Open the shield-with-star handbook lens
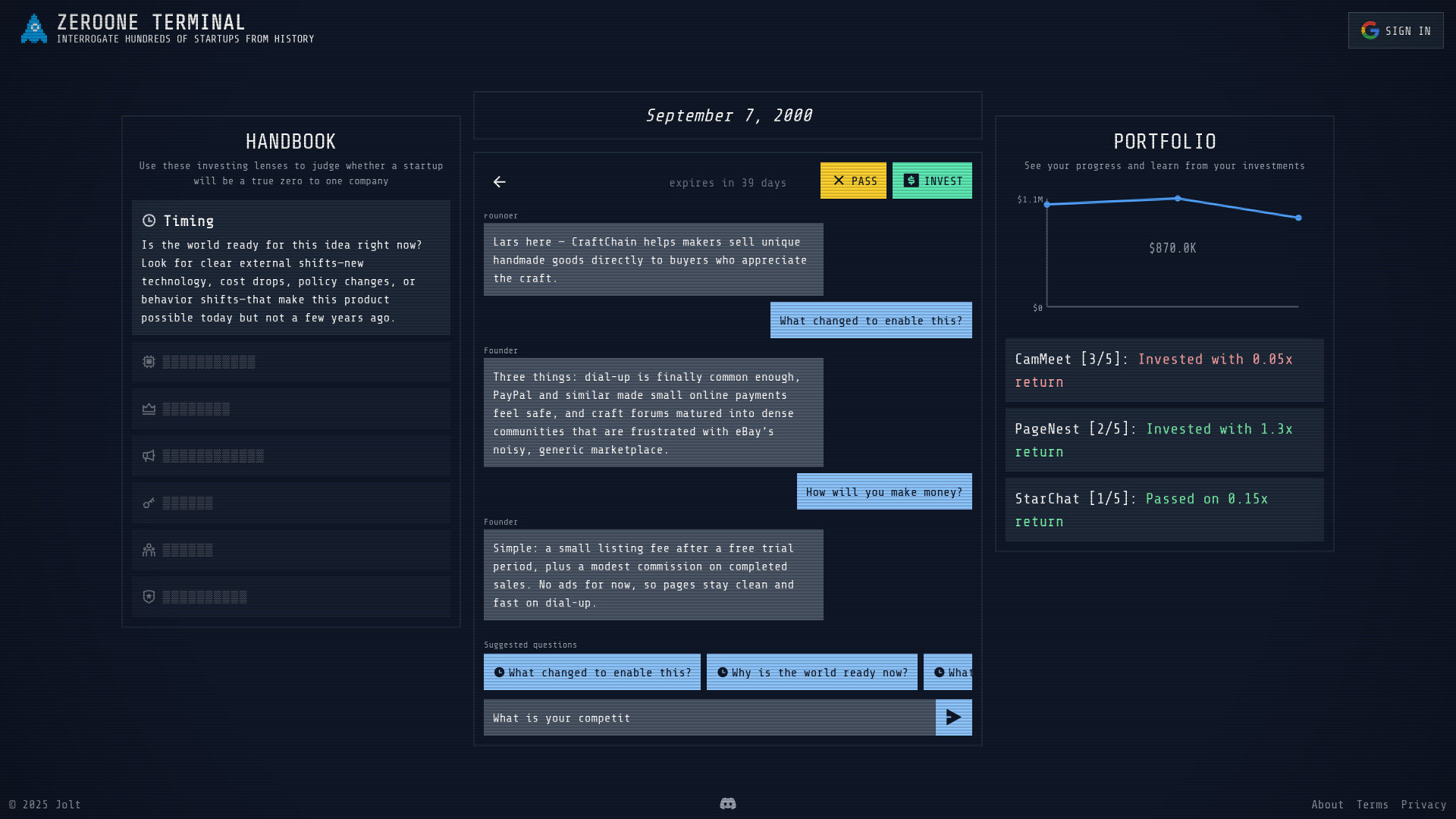This screenshot has height=819, width=1456. 149,597
